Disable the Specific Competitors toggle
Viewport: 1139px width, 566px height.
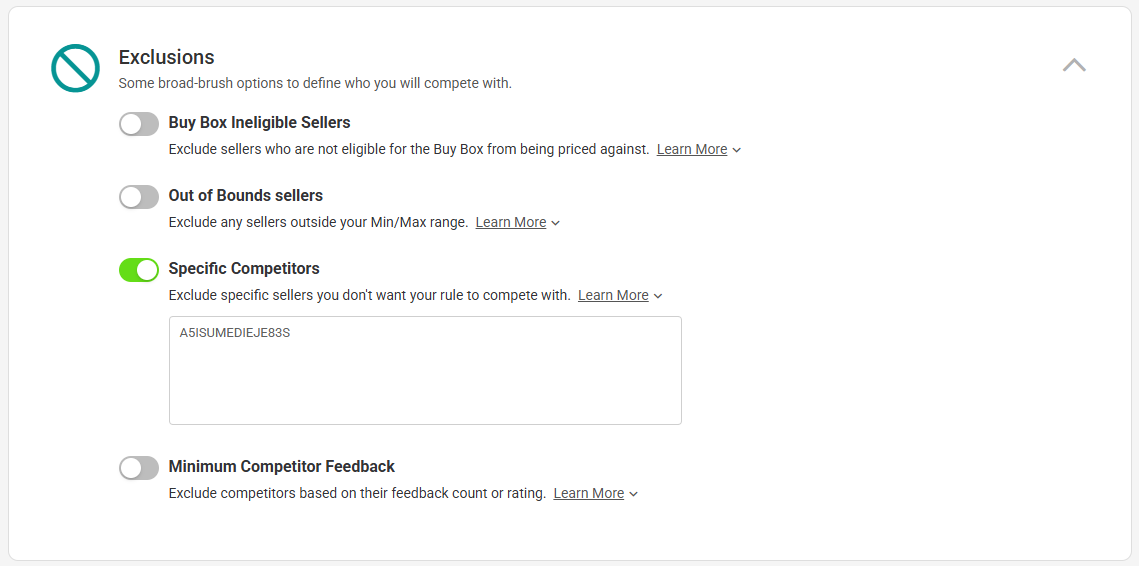(x=139, y=270)
